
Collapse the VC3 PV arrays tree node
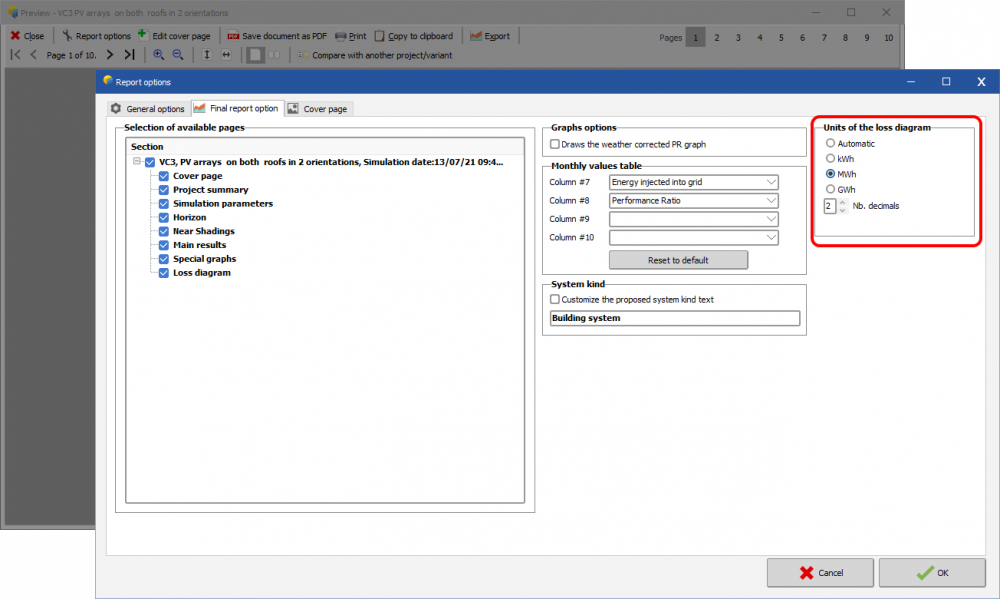(x=135, y=162)
